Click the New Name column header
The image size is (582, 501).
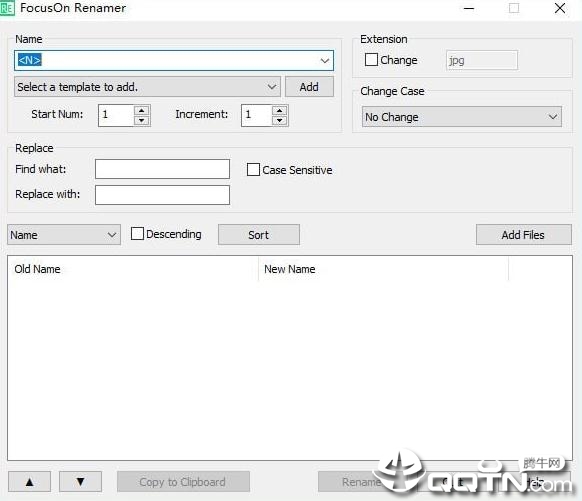pos(383,269)
